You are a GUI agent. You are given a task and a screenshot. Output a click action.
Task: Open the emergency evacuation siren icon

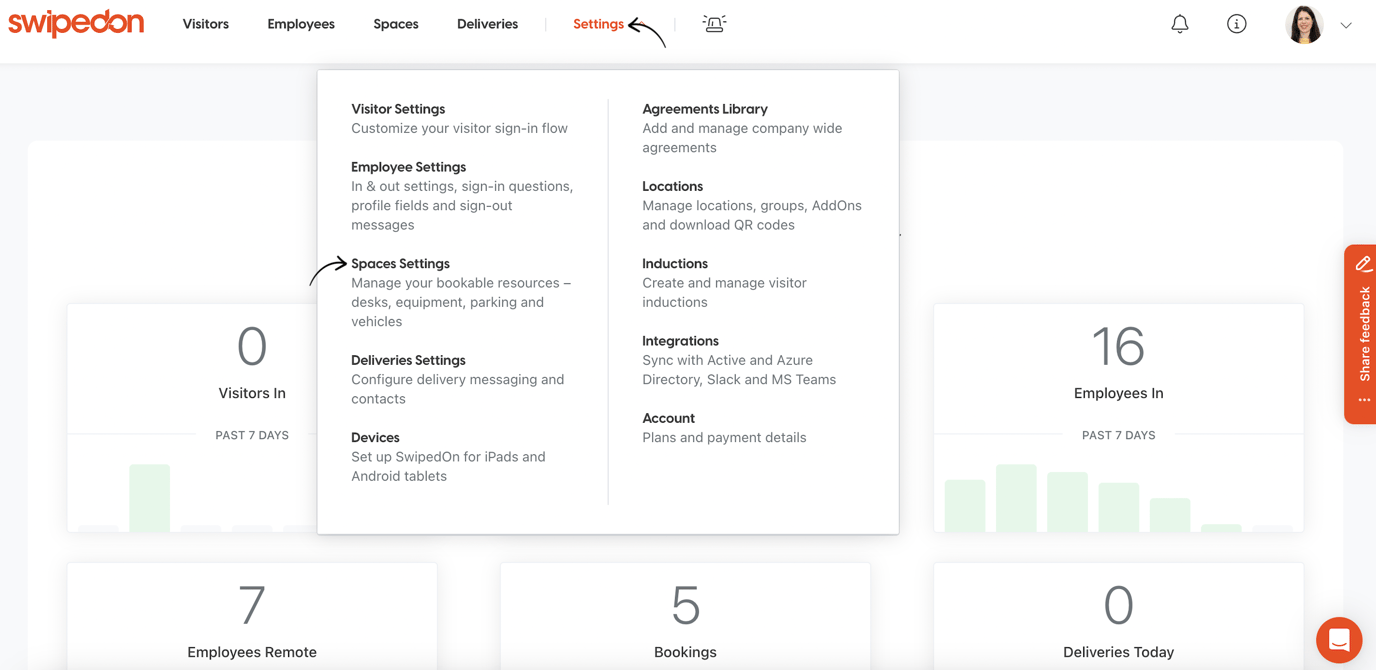714,23
